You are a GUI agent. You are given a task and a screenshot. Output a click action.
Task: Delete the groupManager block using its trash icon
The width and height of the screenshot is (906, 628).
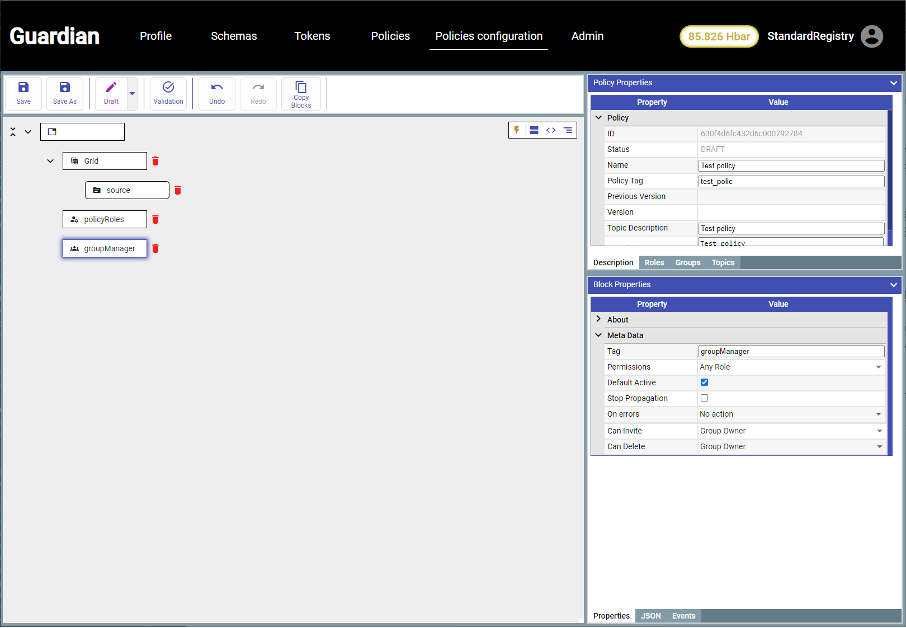pyautogui.click(x=156, y=248)
